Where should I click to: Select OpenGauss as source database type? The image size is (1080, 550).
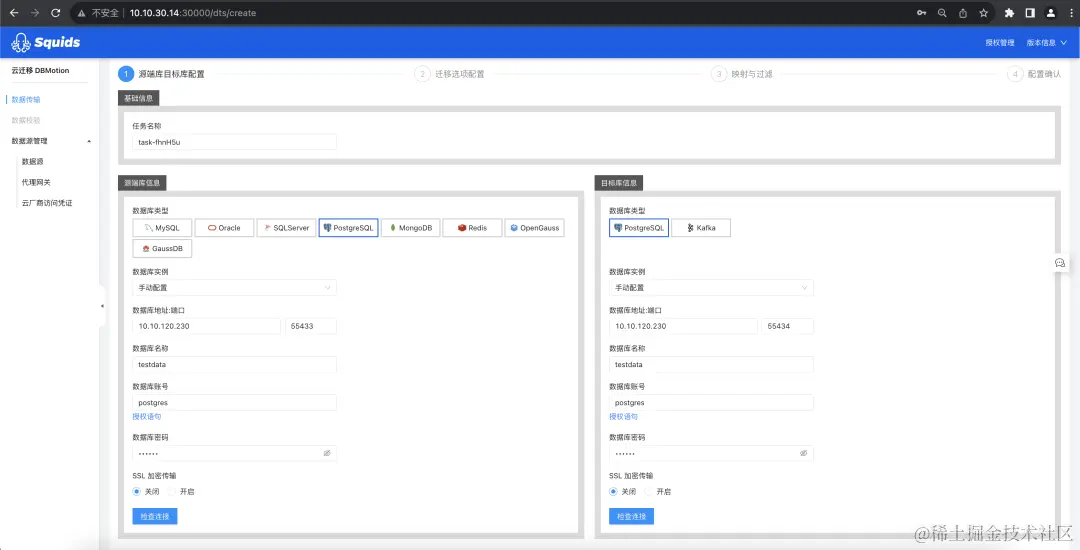534,228
